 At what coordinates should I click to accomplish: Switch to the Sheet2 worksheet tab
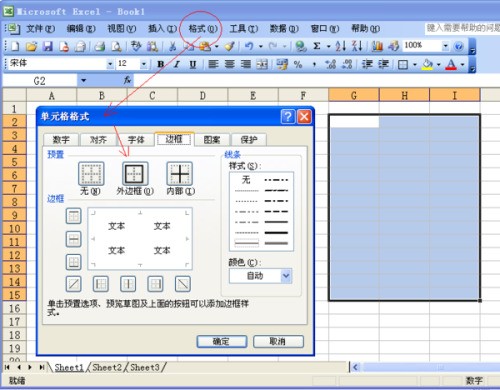click(107, 368)
